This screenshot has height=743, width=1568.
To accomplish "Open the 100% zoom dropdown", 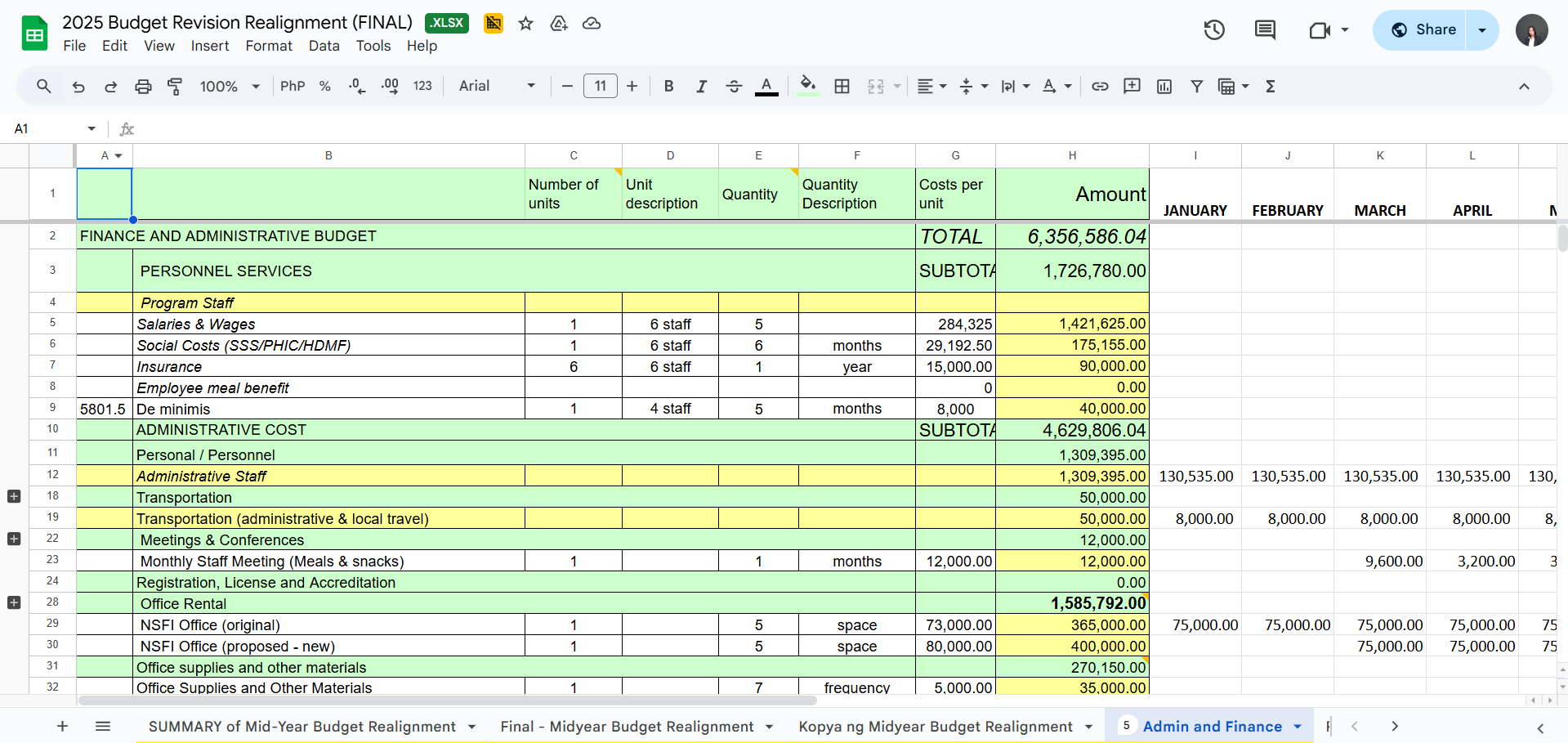I will coord(230,87).
